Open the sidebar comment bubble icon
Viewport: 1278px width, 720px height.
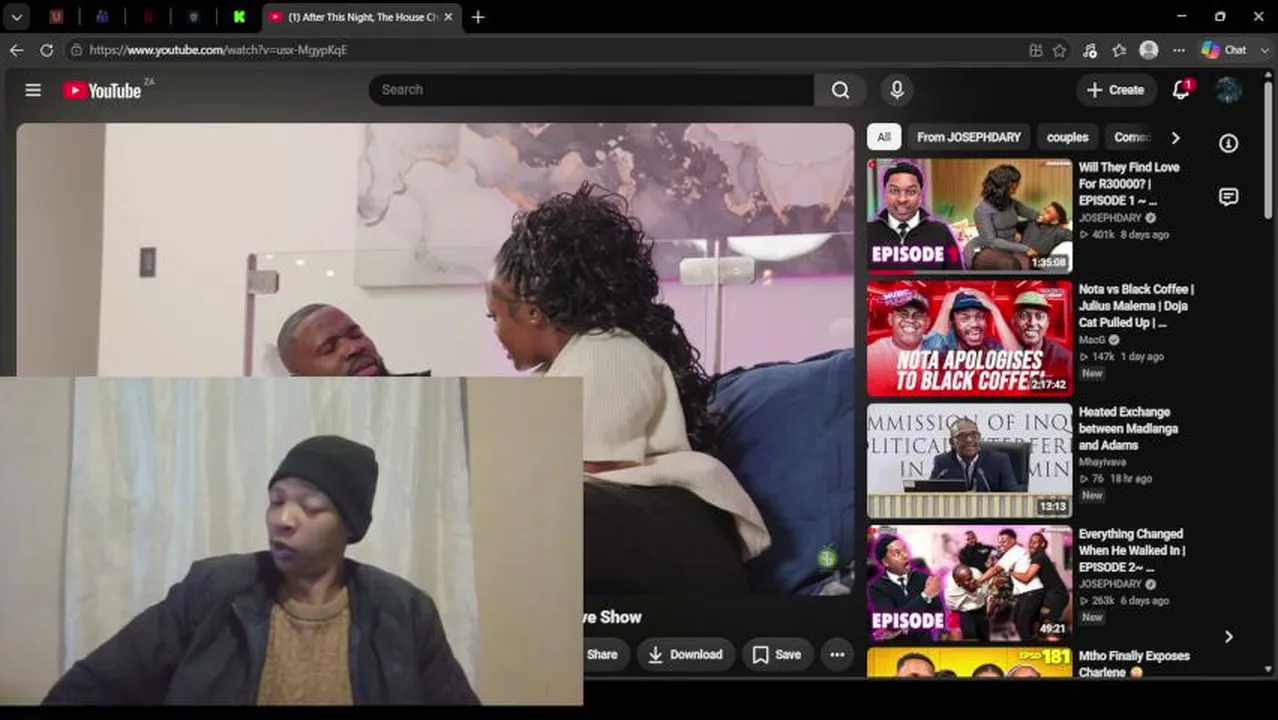[1229, 197]
